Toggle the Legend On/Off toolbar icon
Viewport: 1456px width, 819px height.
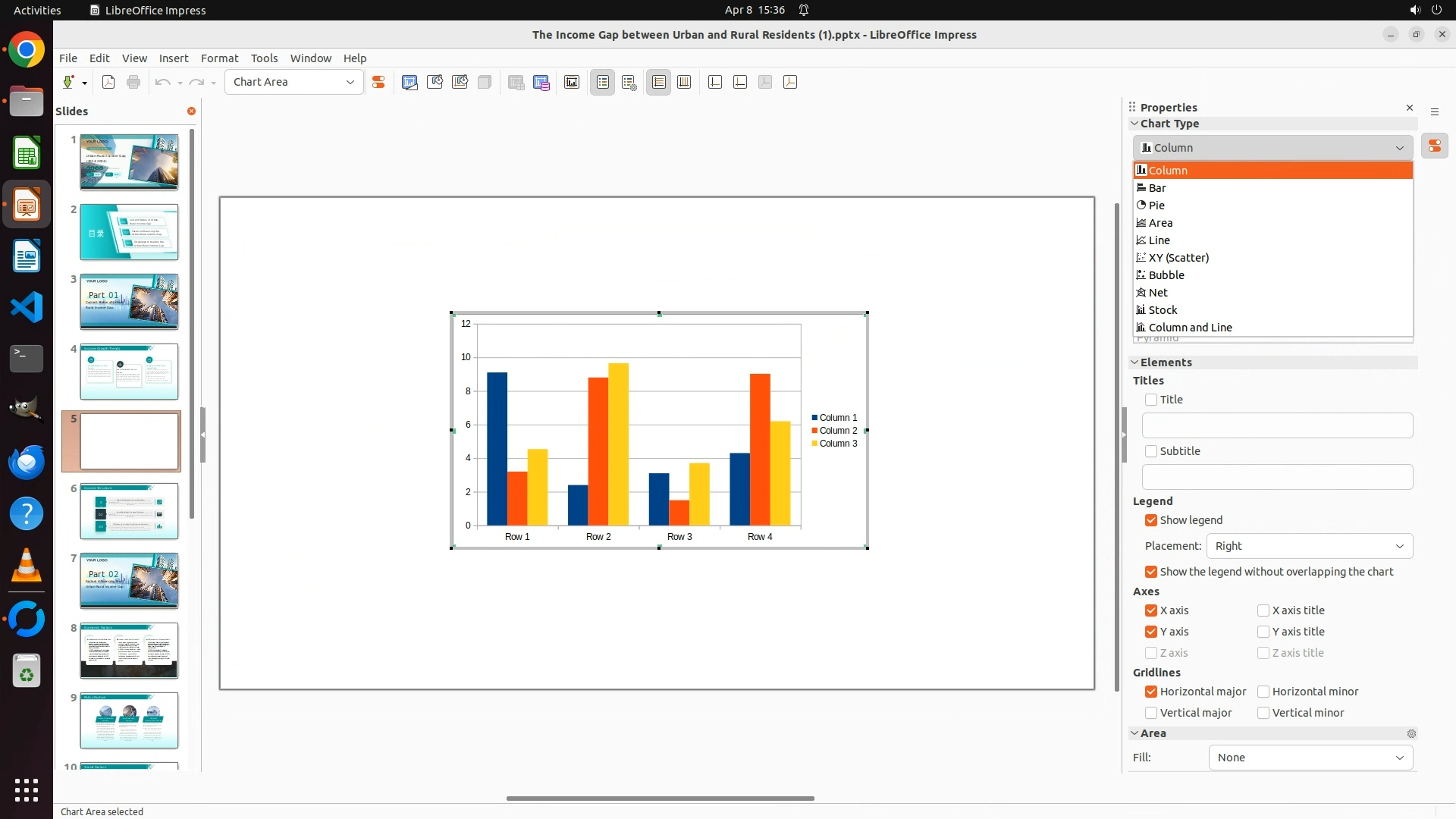[603, 82]
